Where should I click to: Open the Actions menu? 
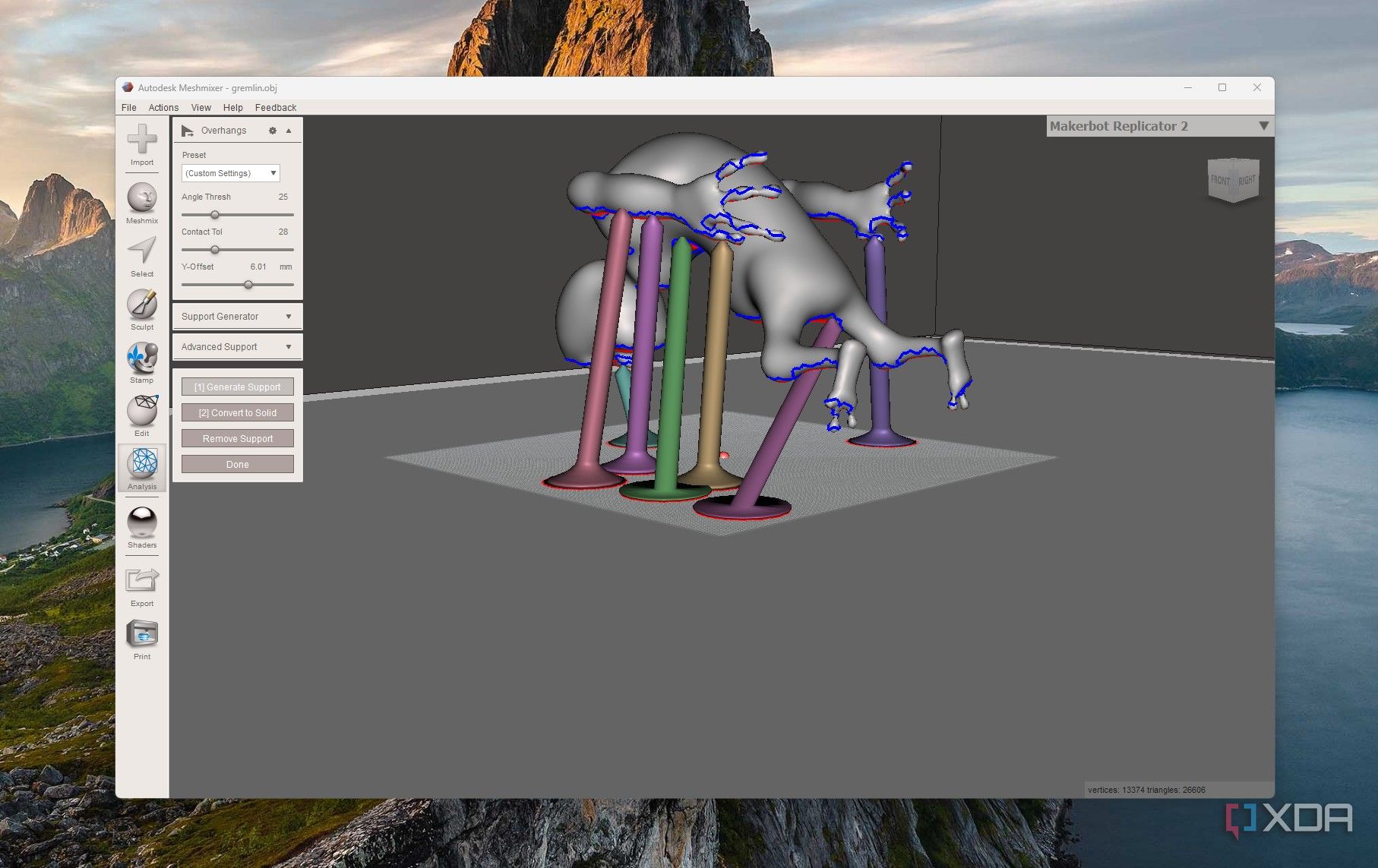[163, 108]
